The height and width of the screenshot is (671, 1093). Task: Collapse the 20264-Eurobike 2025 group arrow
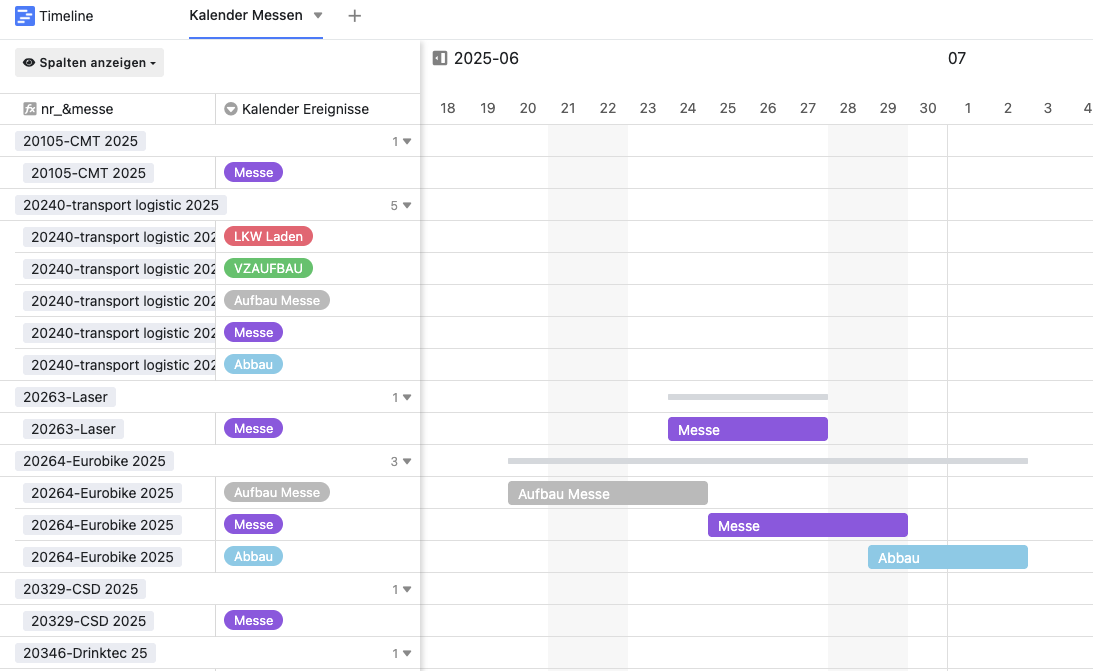click(407, 461)
